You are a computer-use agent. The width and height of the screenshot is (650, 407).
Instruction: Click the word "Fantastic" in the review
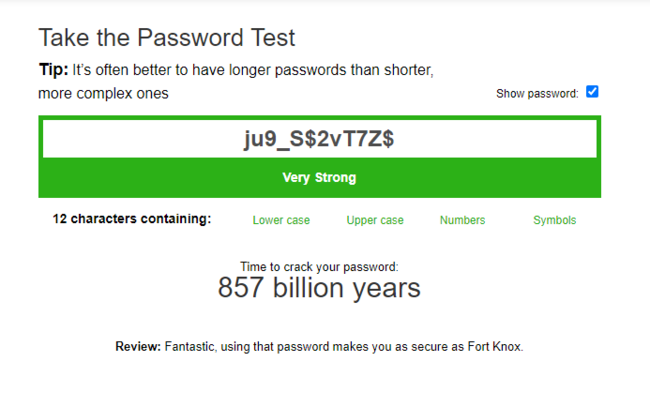(x=188, y=347)
